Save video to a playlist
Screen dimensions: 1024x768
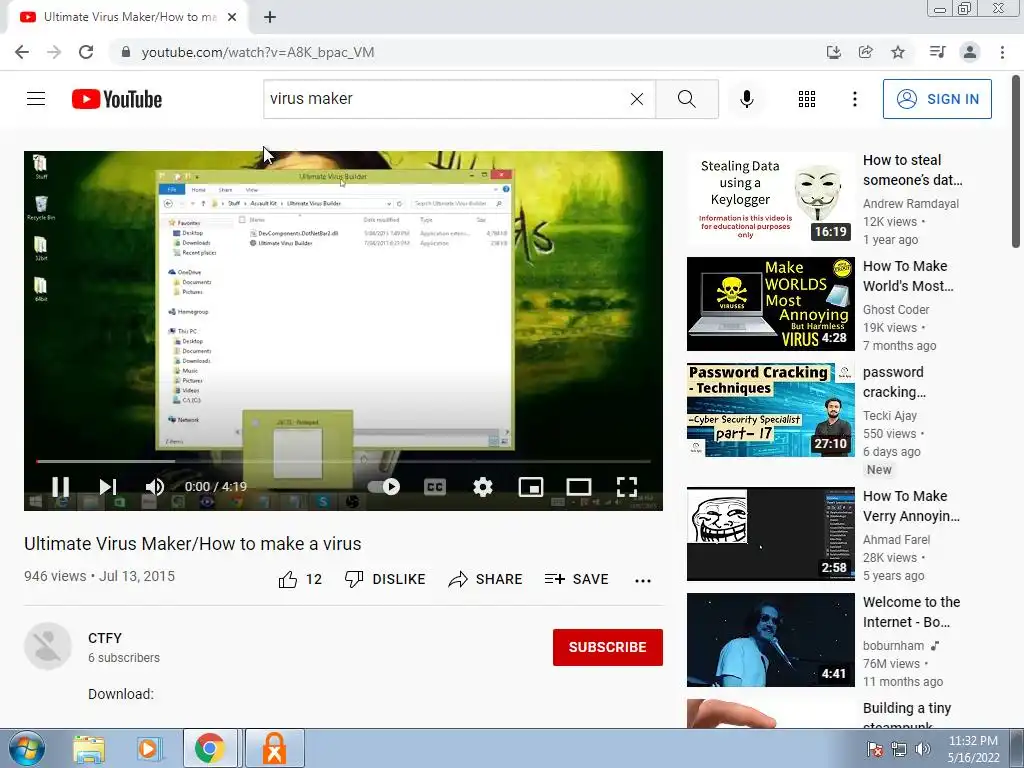pyautogui.click(x=577, y=579)
